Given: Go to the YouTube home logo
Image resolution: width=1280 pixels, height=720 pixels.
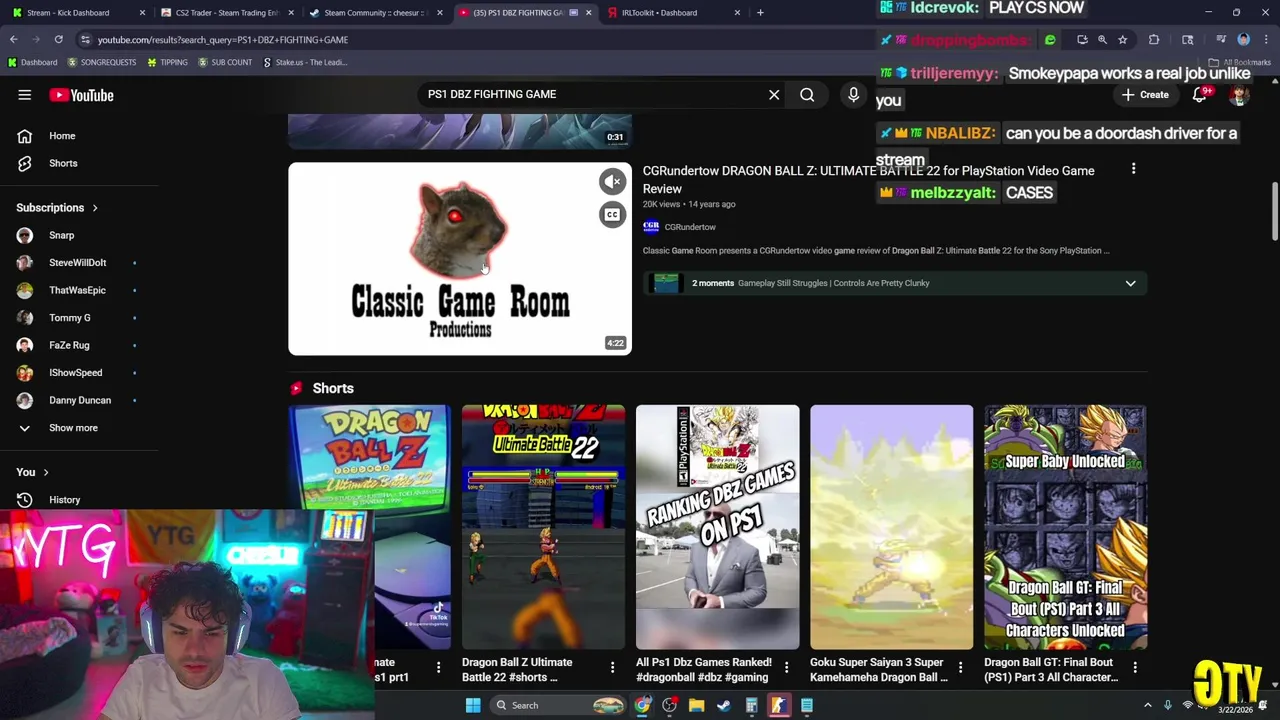Looking at the screenshot, I should tap(81, 95).
